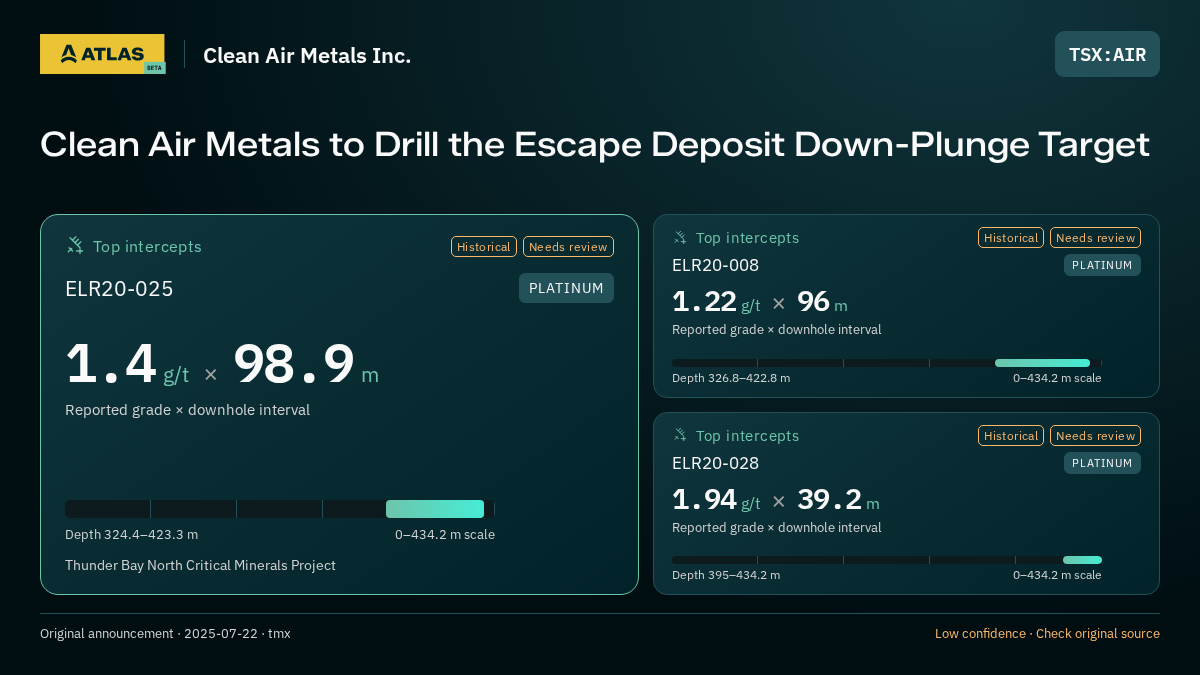This screenshot has width=1200, height=675.
Task: Click the 0–434.2 m scale label in the ELR20-025 card
Action: click(445, 534)
